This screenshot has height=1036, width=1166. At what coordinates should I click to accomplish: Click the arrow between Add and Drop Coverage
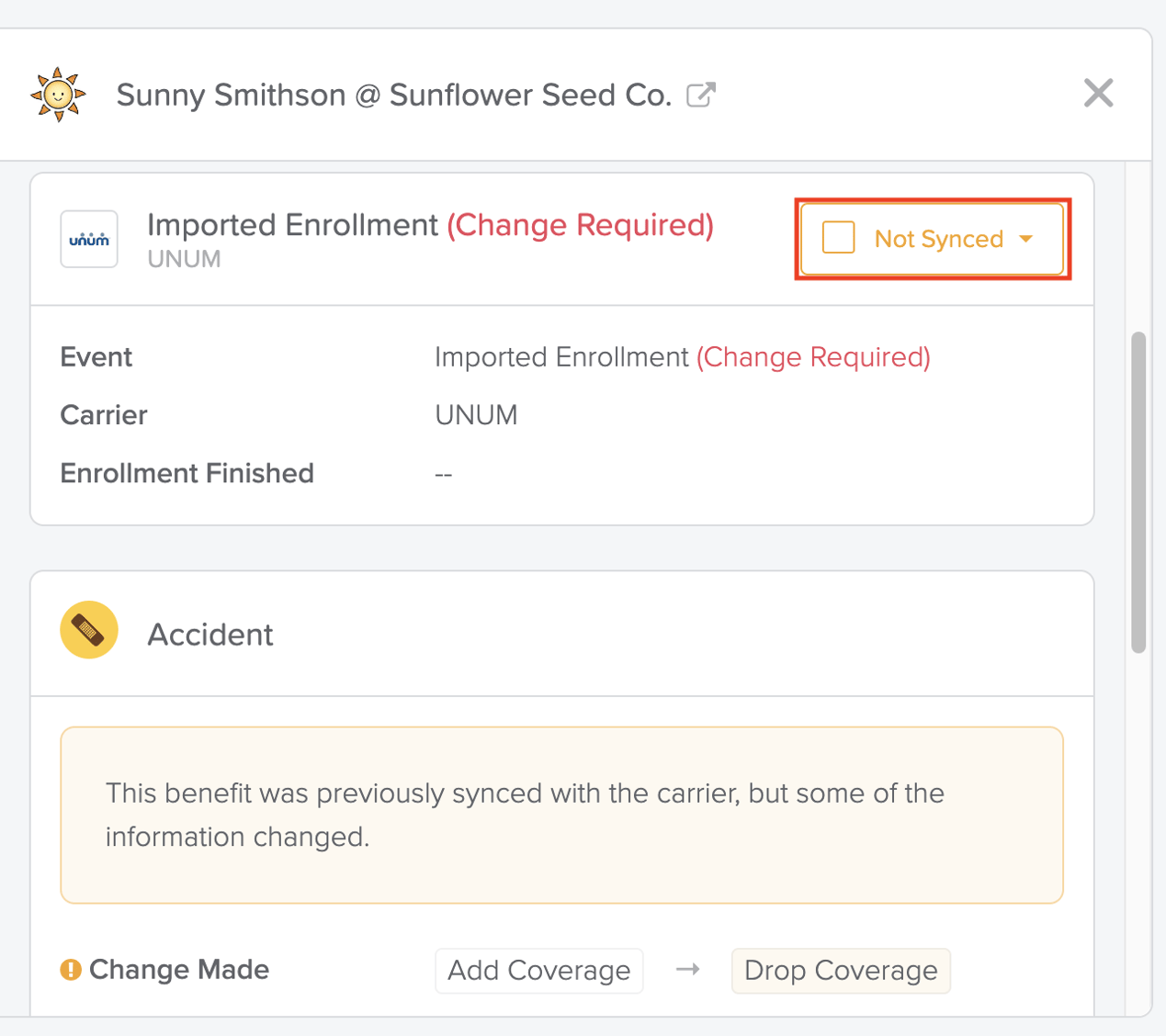coord(687,970)
